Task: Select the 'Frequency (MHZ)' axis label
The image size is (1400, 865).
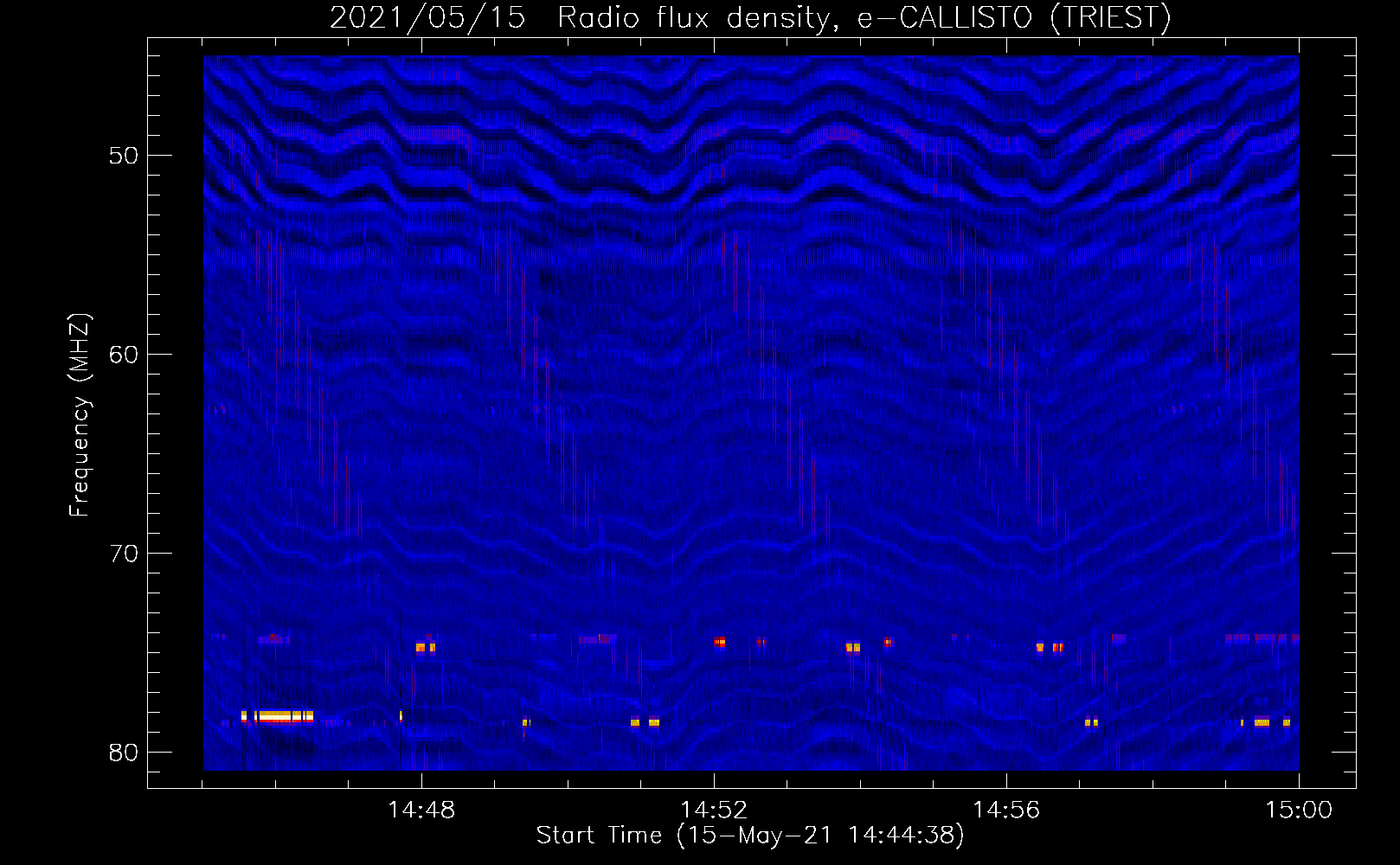Action: [80, 415]
